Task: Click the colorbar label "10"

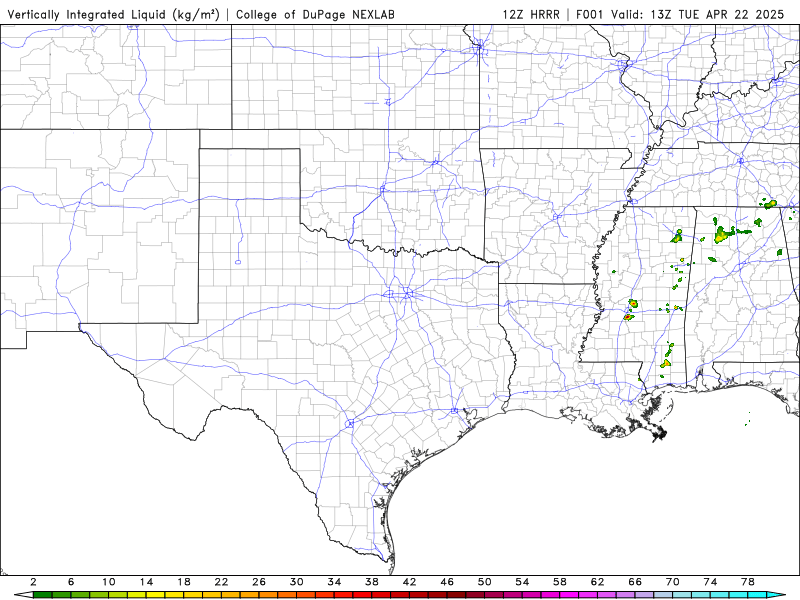Action: (109, 582)
